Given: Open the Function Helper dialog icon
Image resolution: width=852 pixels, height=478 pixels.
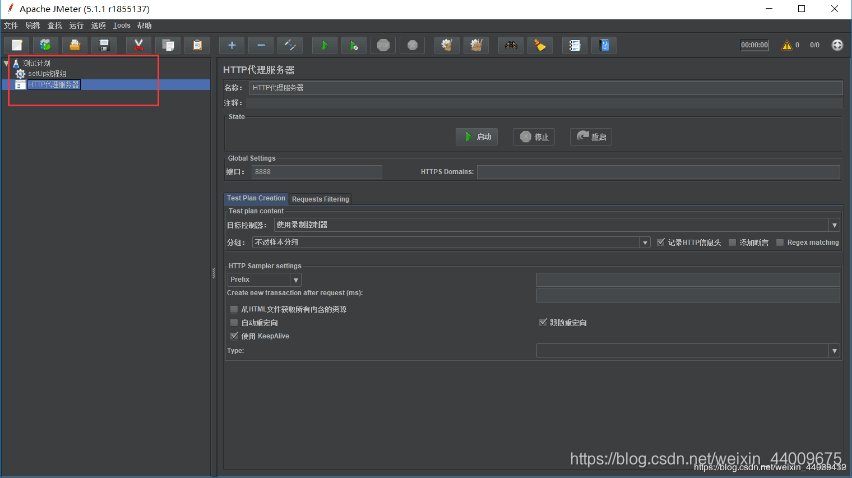Looking at the screenshot, I should coord(574,45).
